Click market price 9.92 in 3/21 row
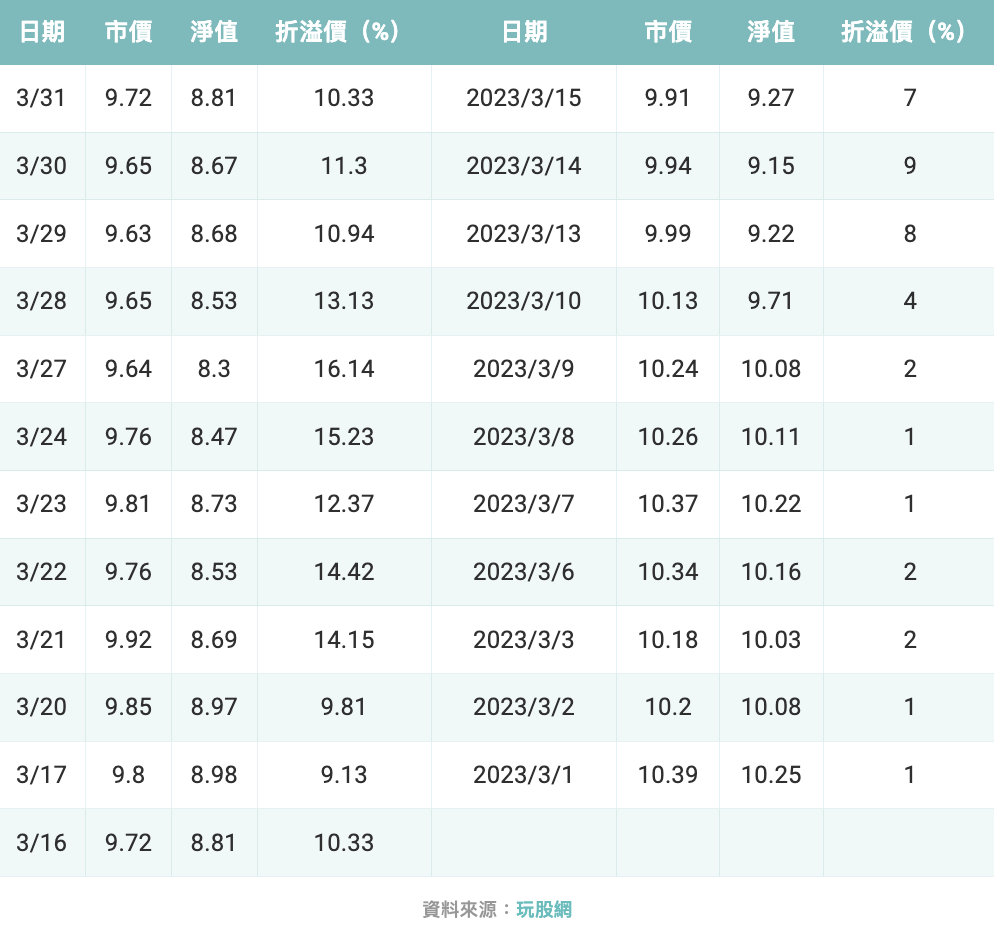Image resolution: width=994 pixels, height=942 pixels. tap(128, 640)
